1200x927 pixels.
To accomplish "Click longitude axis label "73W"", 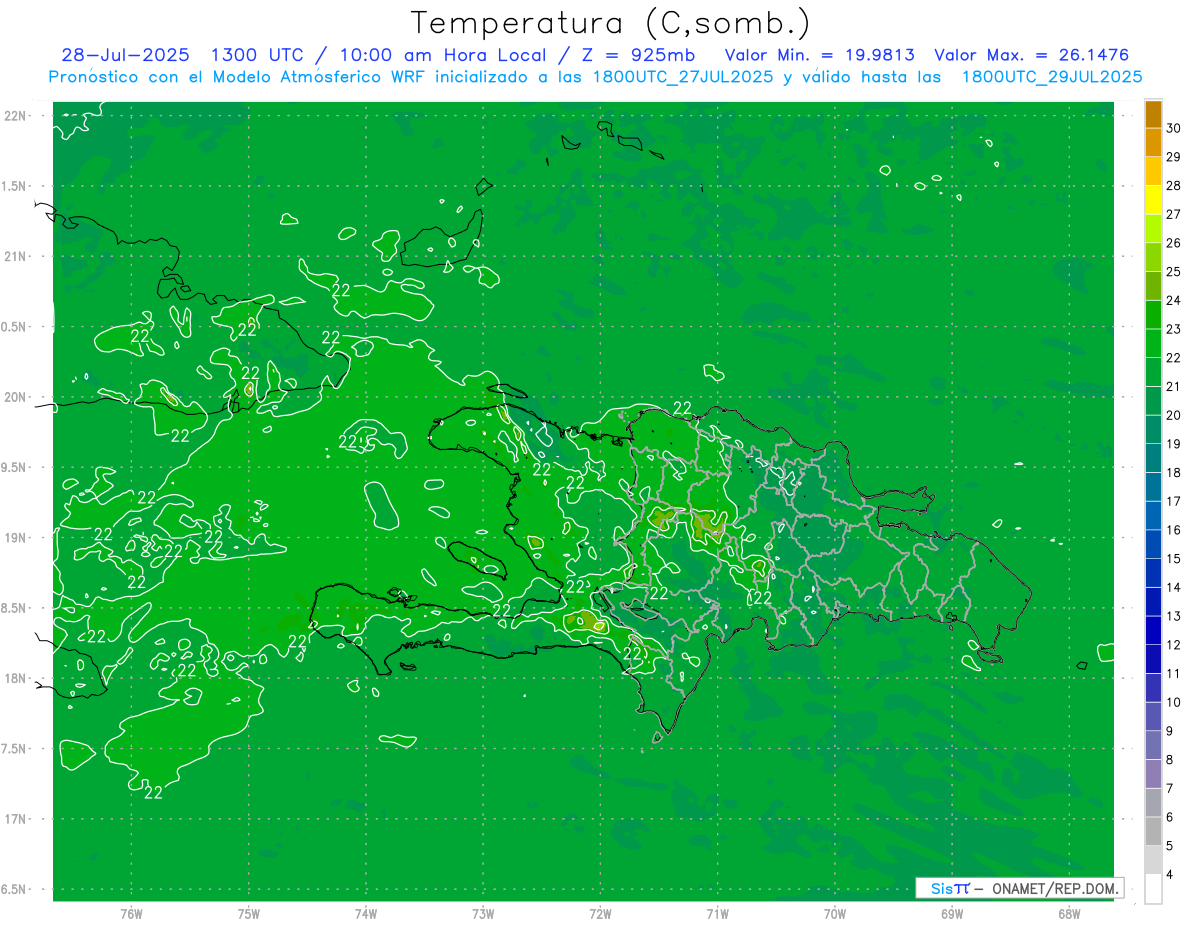I will 483,914.
